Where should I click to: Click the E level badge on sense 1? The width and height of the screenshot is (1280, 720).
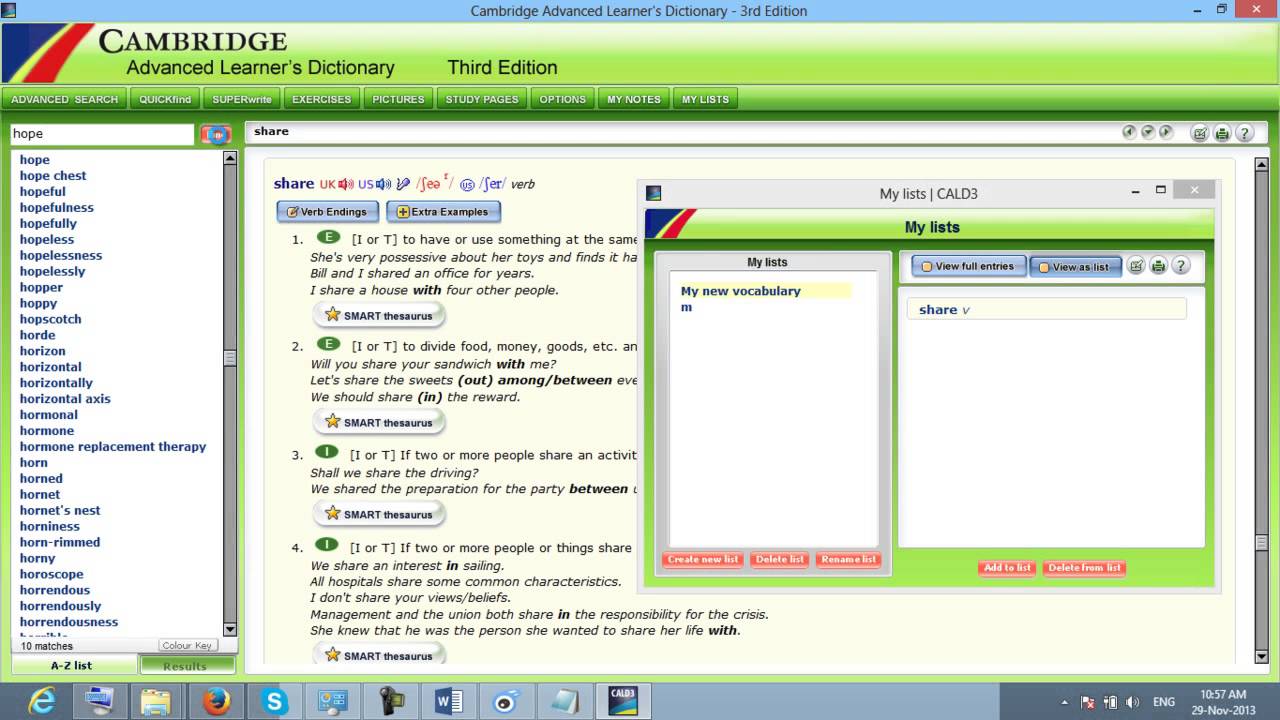click(328, 237)
